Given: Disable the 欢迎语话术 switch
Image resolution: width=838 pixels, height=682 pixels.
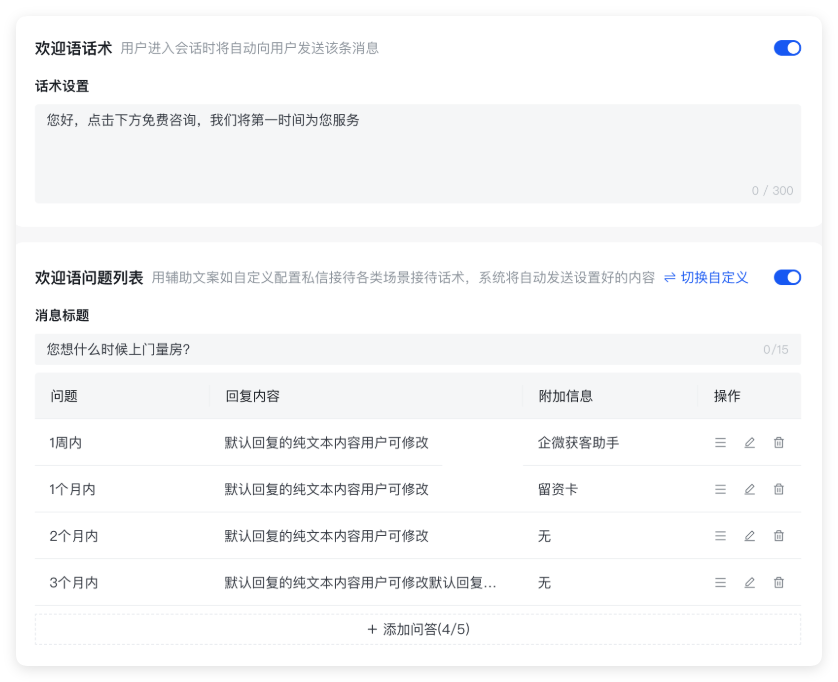Looking at the screenshot, I should [x=787, y=47].
